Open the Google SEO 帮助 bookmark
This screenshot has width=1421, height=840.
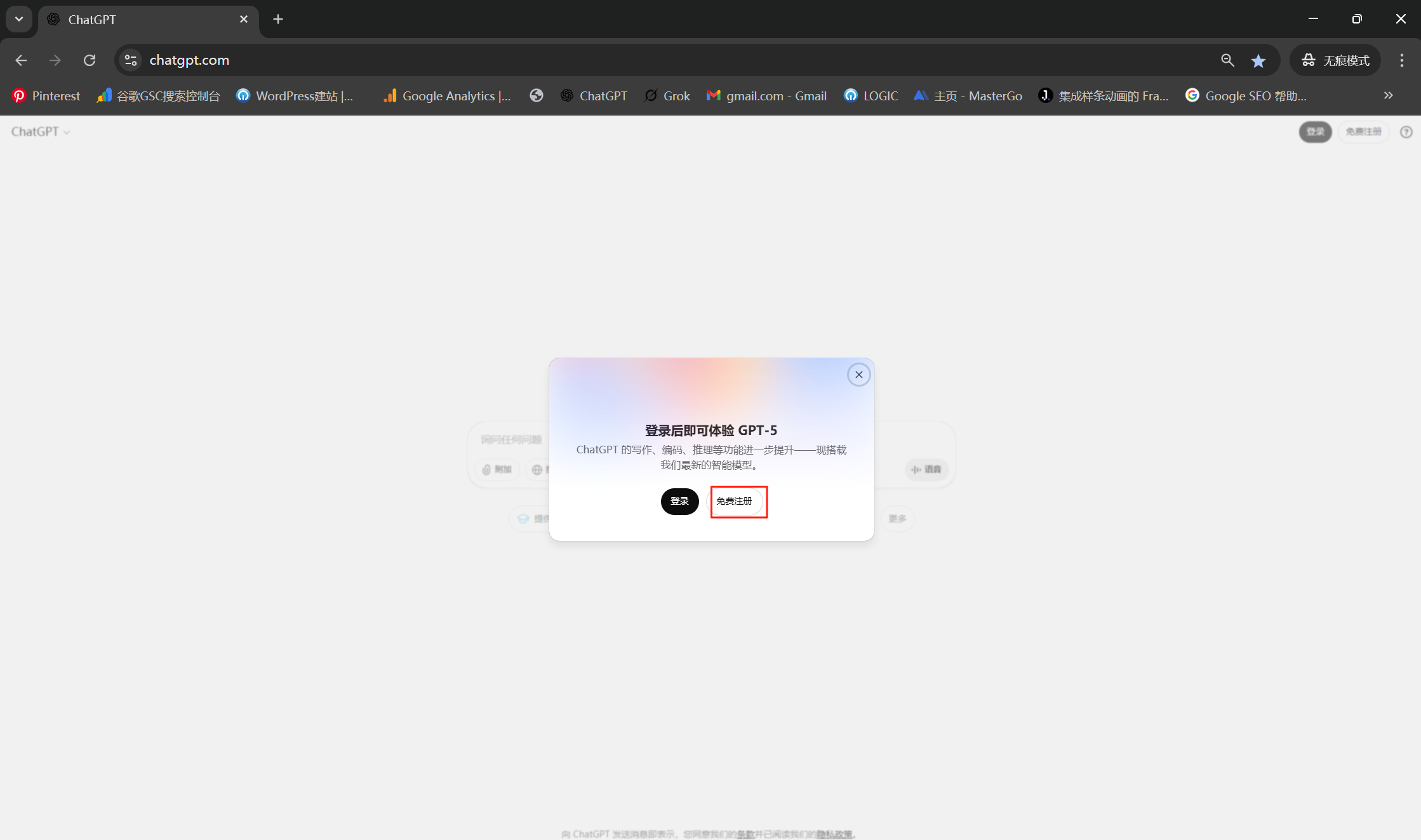[x=1246, y=96]
